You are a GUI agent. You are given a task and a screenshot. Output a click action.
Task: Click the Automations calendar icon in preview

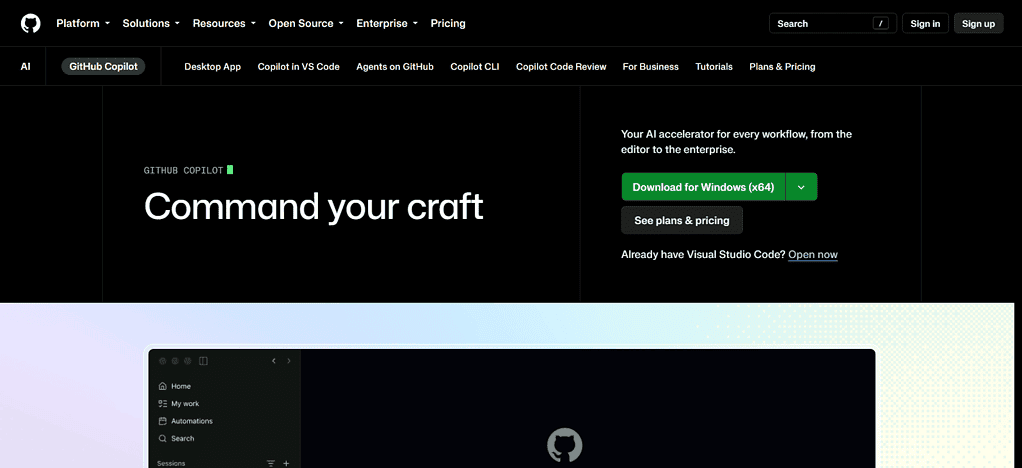(x=163, y=421)
